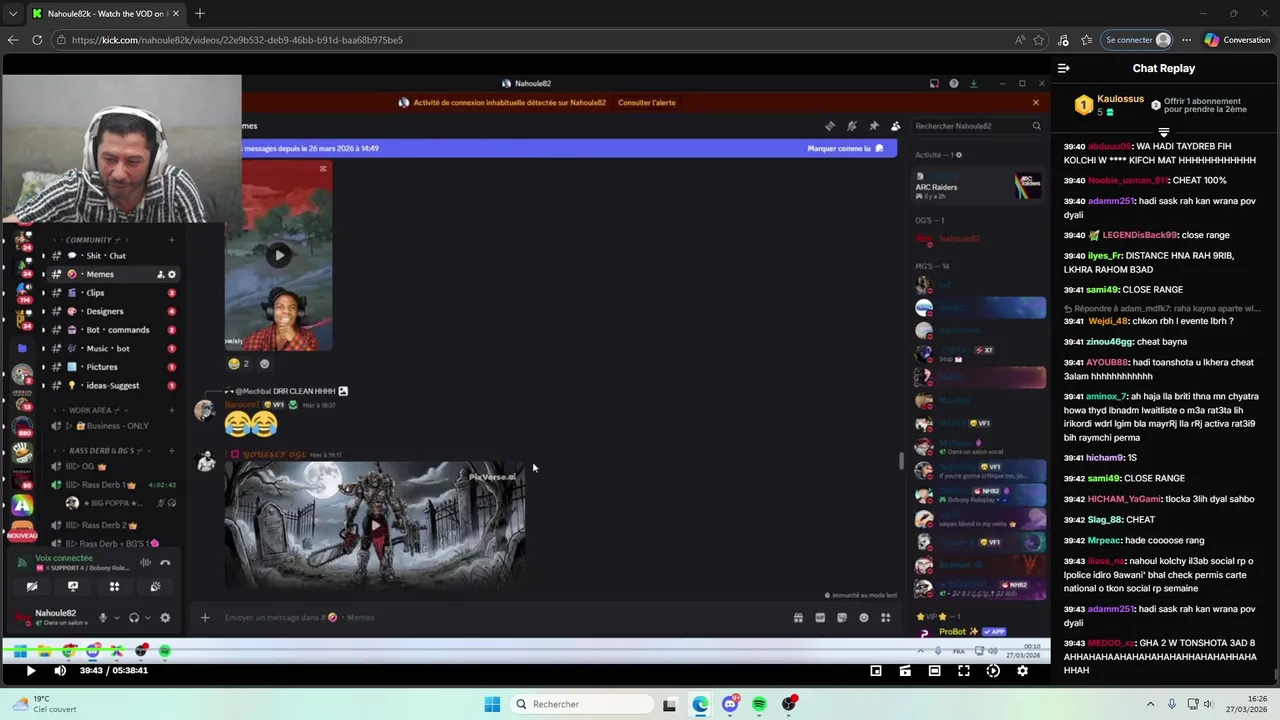Open soundboard icon in voice panel
The image size is (1280, 720).
pos(155,587)
